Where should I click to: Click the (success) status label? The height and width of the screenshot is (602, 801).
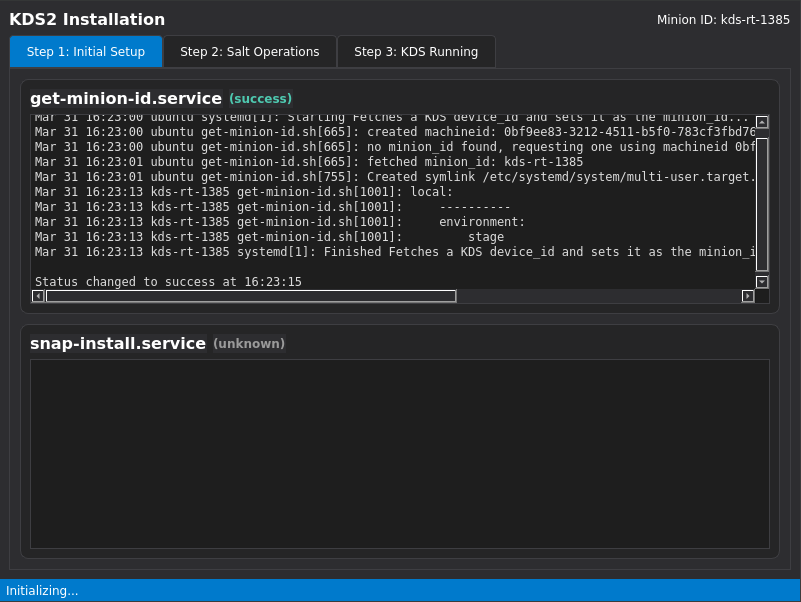(x=261, y=99)
